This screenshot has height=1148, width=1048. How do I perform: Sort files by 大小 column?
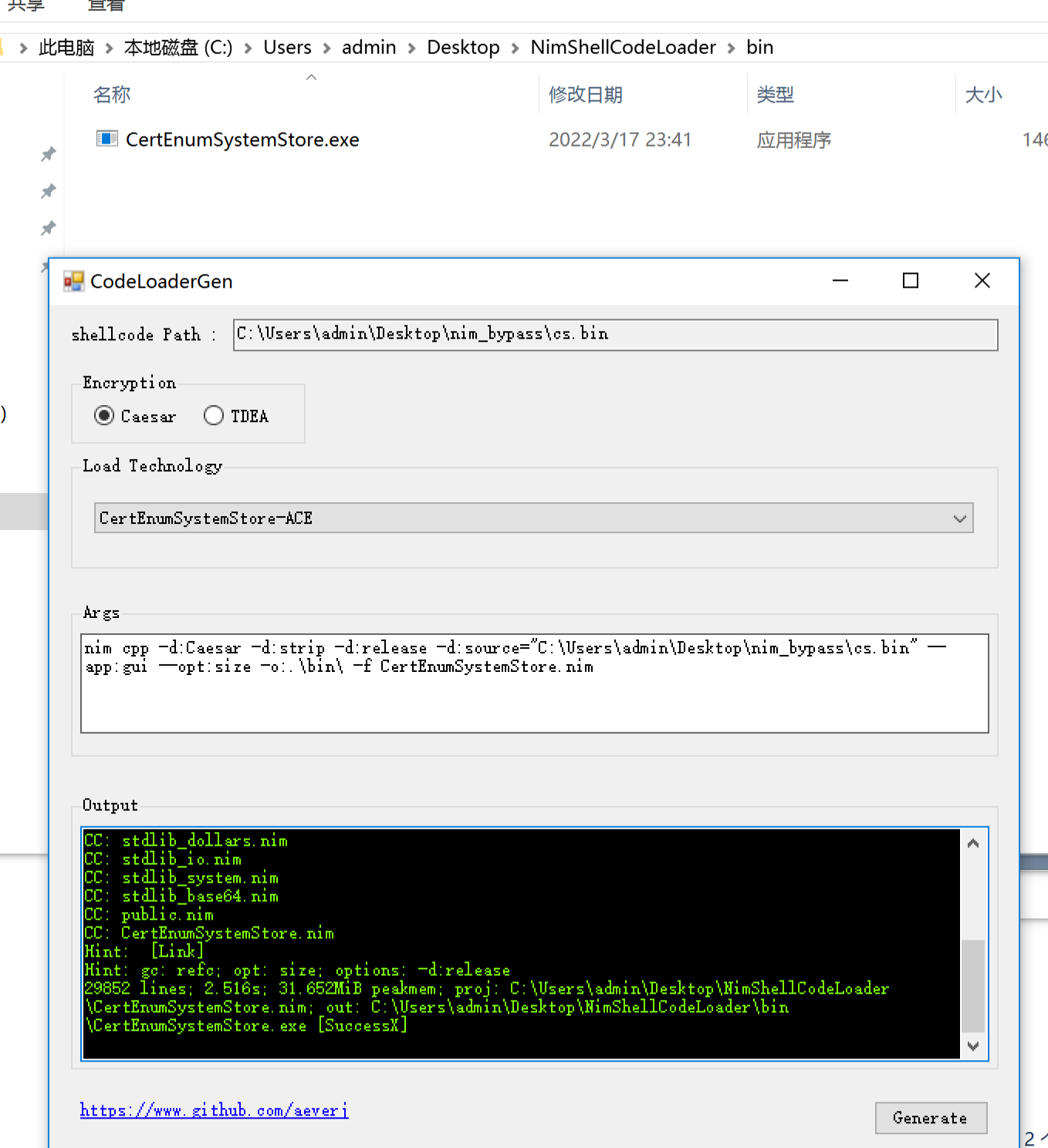point(983,95)
